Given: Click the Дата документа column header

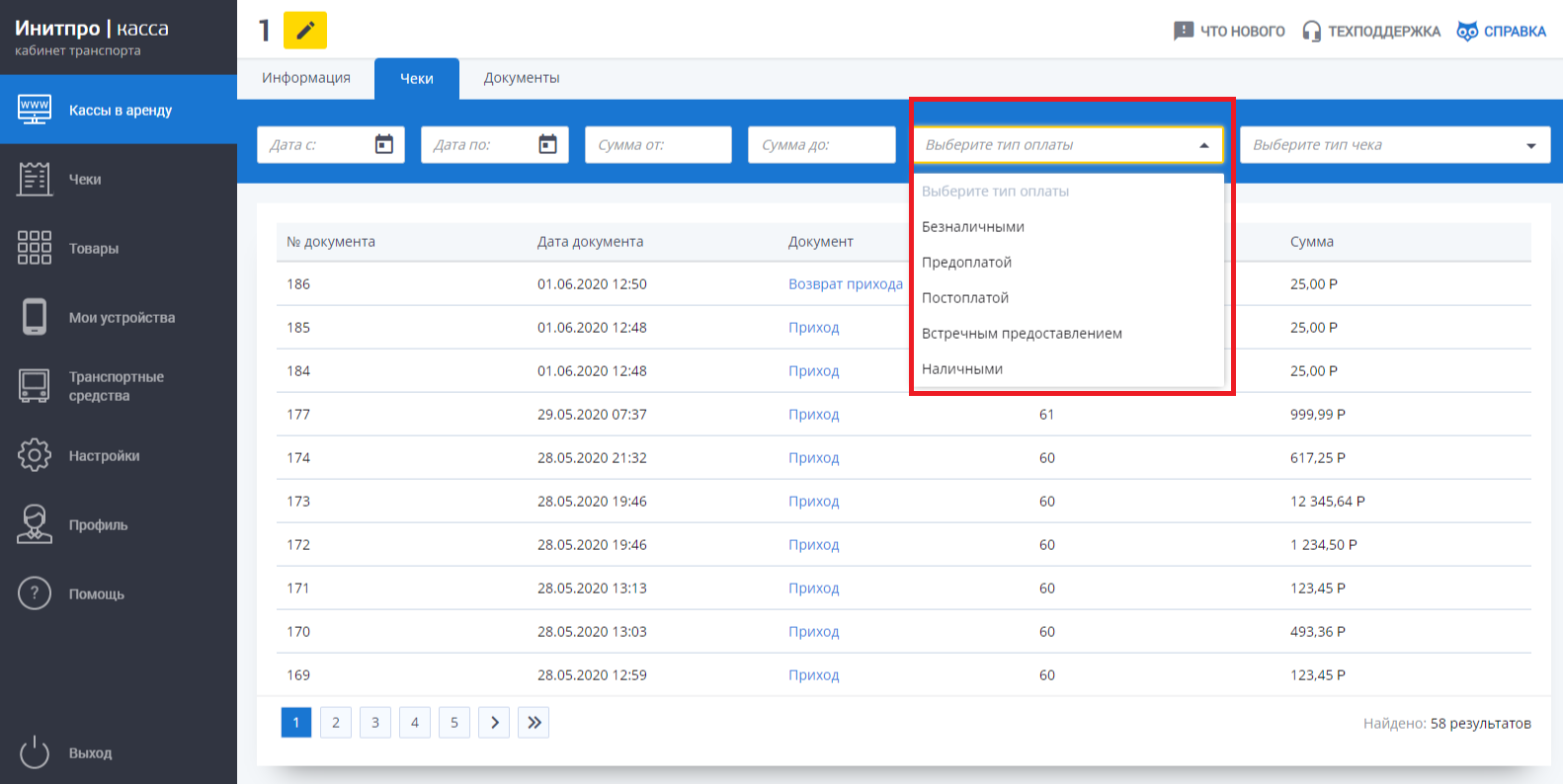Looking at the screenshot, I should coord(590,241).
